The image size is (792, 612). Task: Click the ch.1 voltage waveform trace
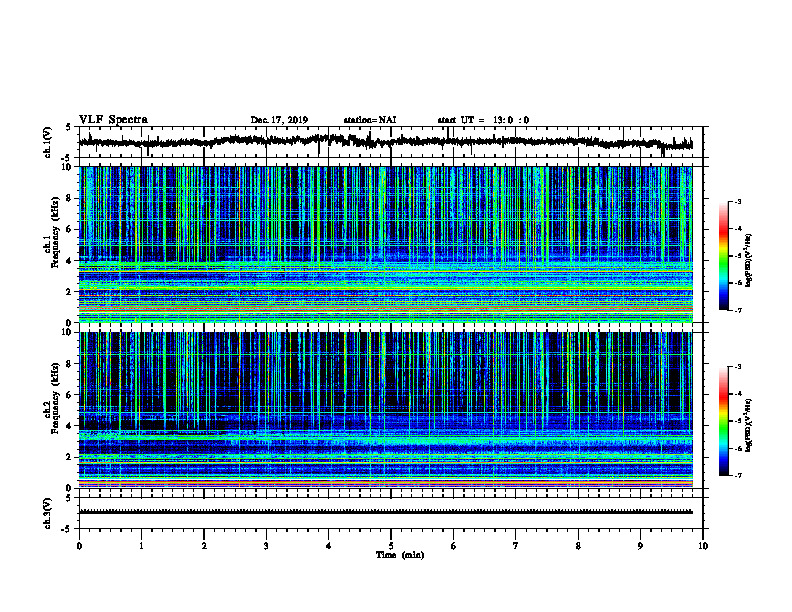[x=385, y=141]
